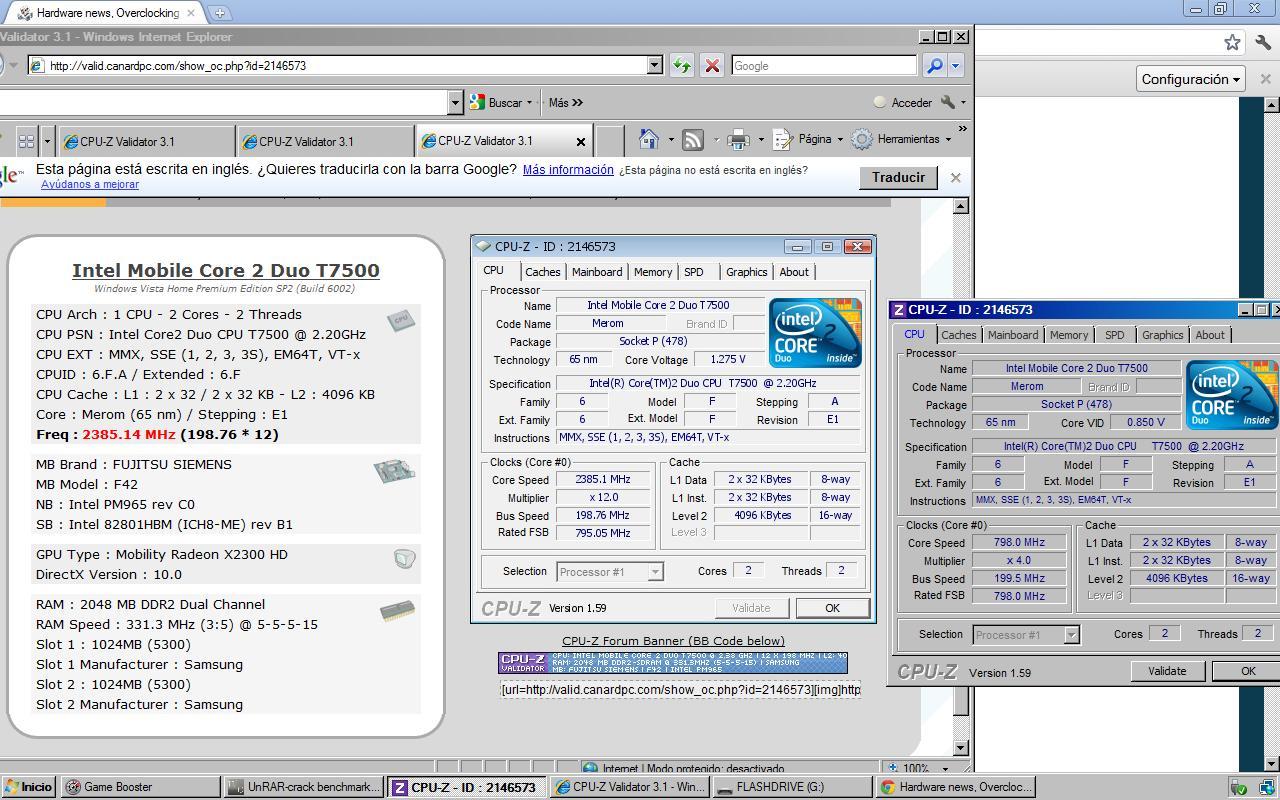
Task: Open the Inicio start button
Action: [x=28, y=787]
